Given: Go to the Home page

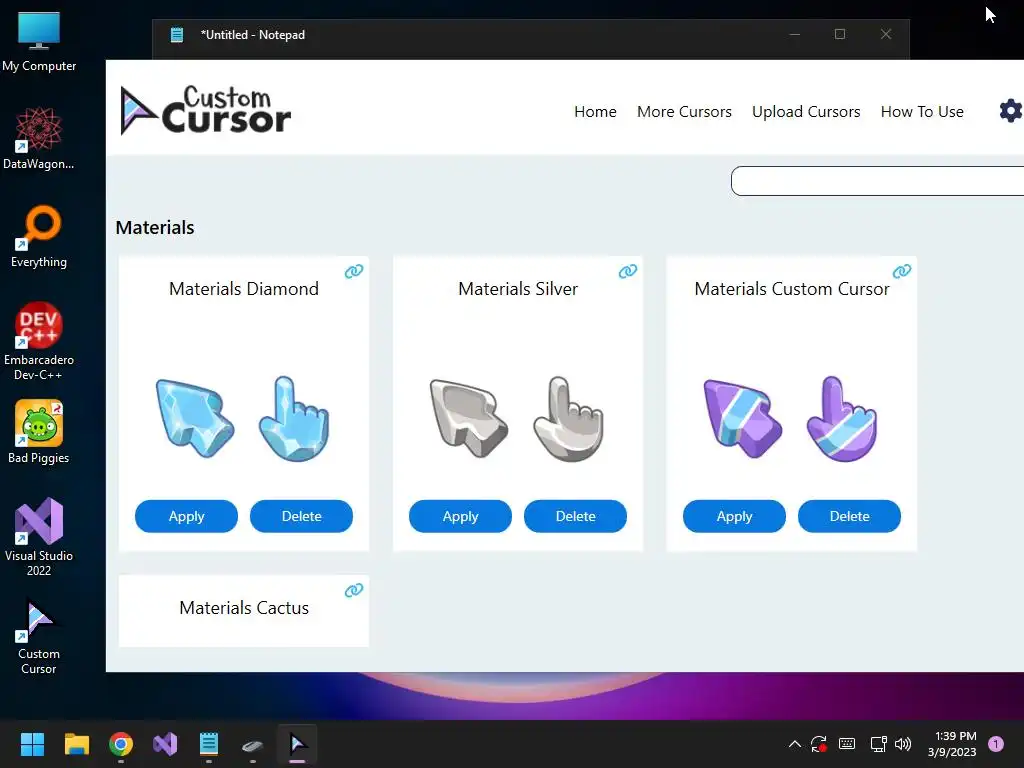Looking at the screenshot, I should click(x=595, y=112).
